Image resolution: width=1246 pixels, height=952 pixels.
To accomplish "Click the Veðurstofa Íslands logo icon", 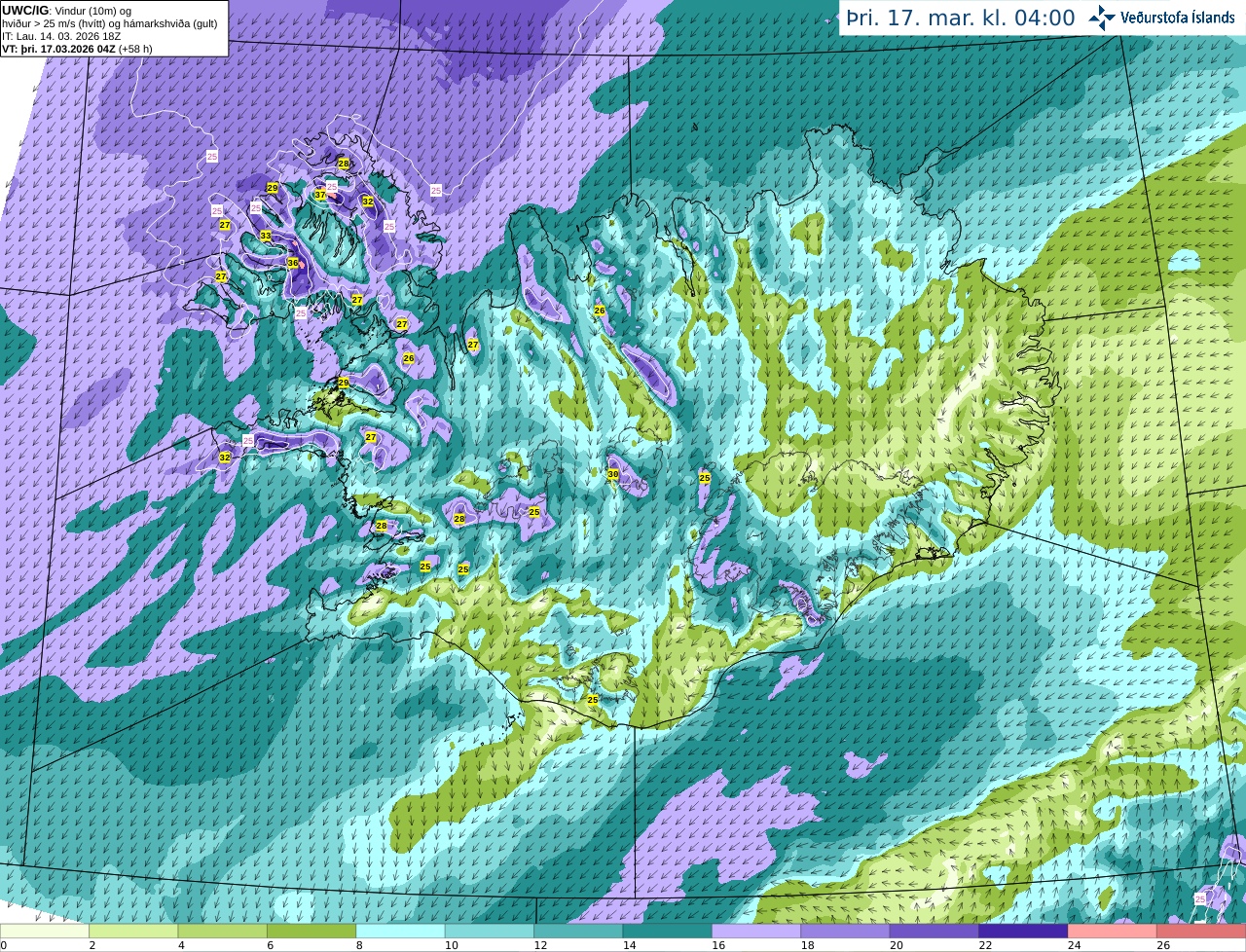I will (x=1102, y=18).
